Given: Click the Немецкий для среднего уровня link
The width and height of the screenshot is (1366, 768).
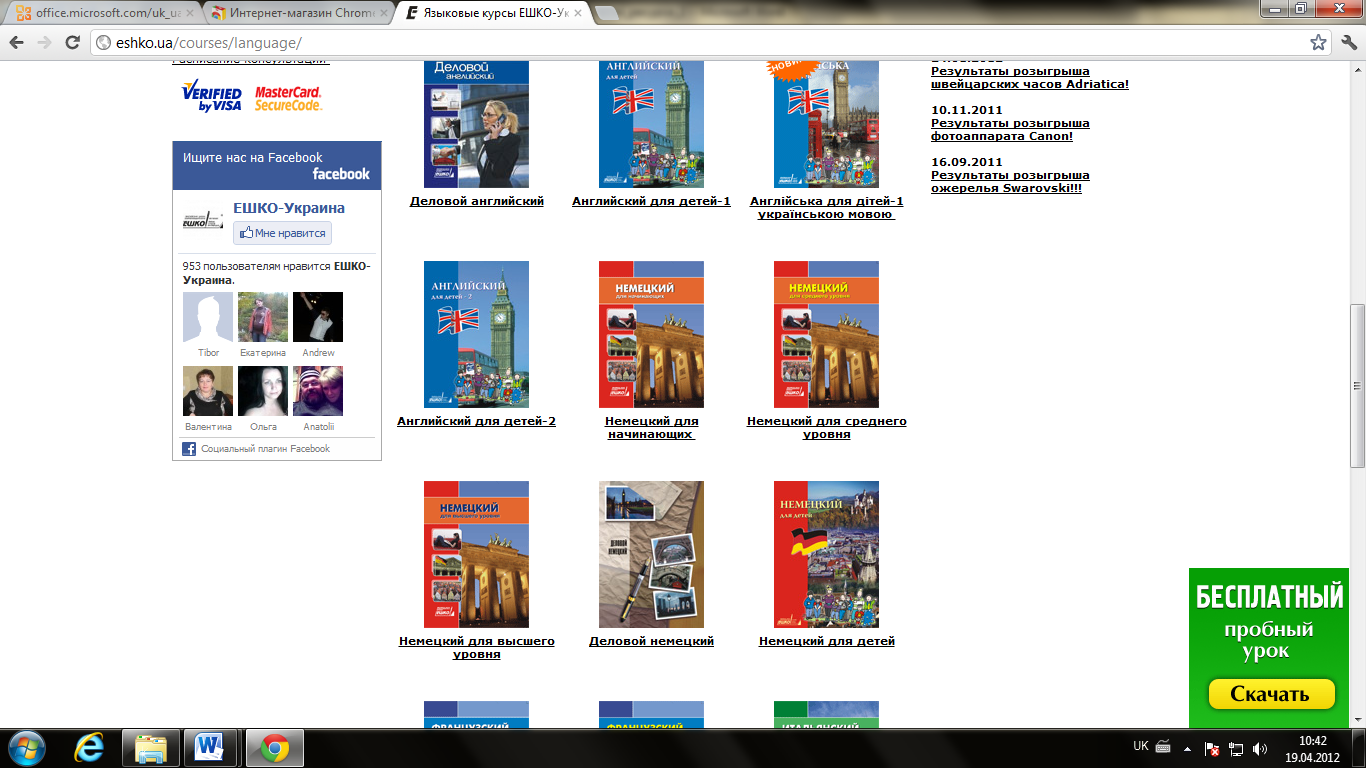Looking at the screenshot, I should tap(827, 428).
